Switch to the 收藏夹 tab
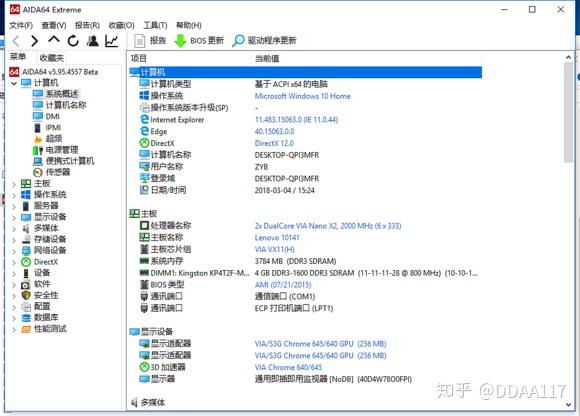The width and height of the screenshot is (580, 416). pos(52,58)
